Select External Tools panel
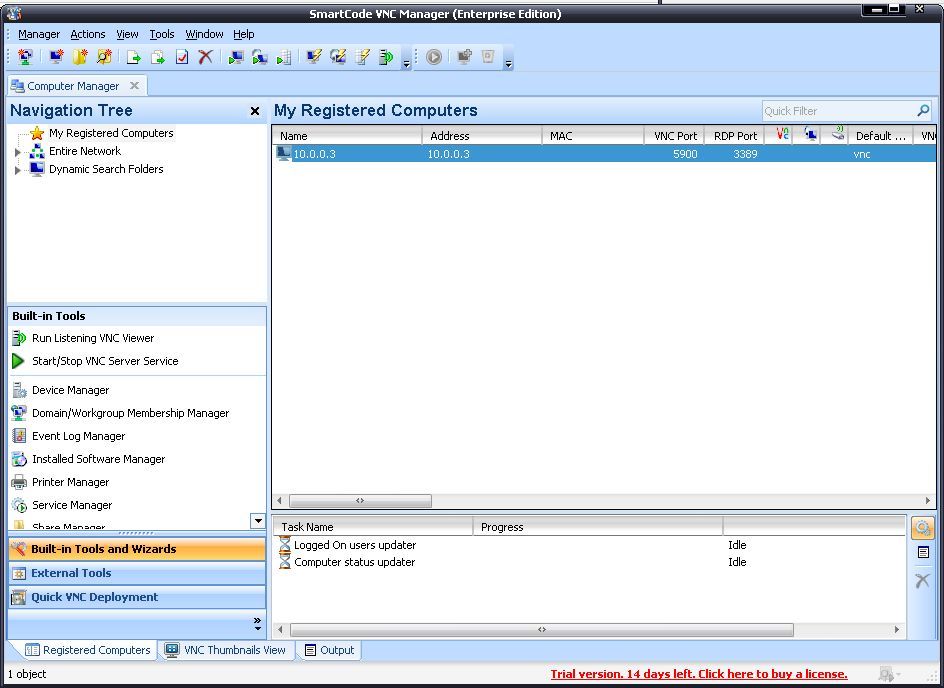Screen dimensions: 944x688 (x=137, y=573)
